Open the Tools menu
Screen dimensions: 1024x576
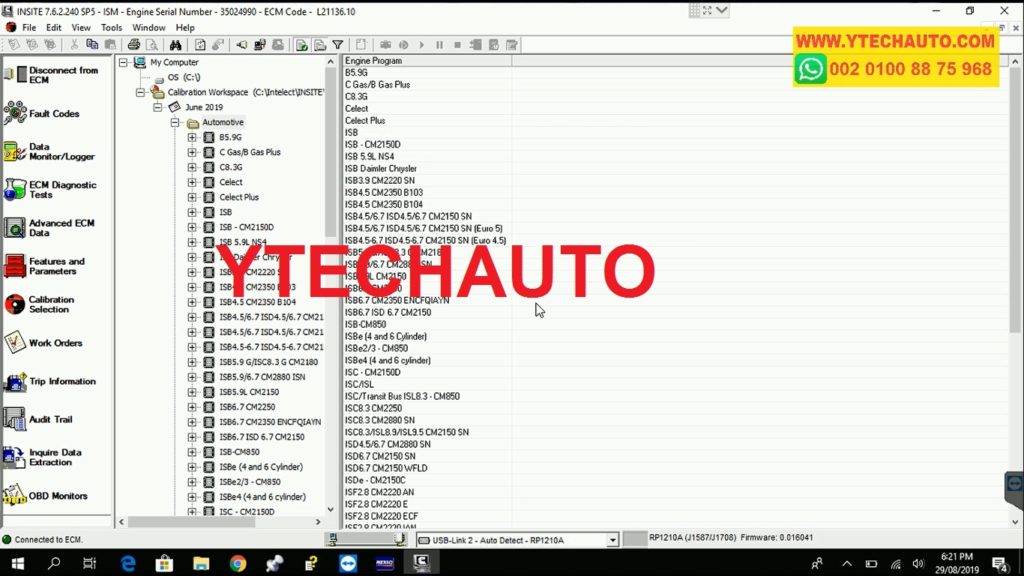tap(111, 27)
